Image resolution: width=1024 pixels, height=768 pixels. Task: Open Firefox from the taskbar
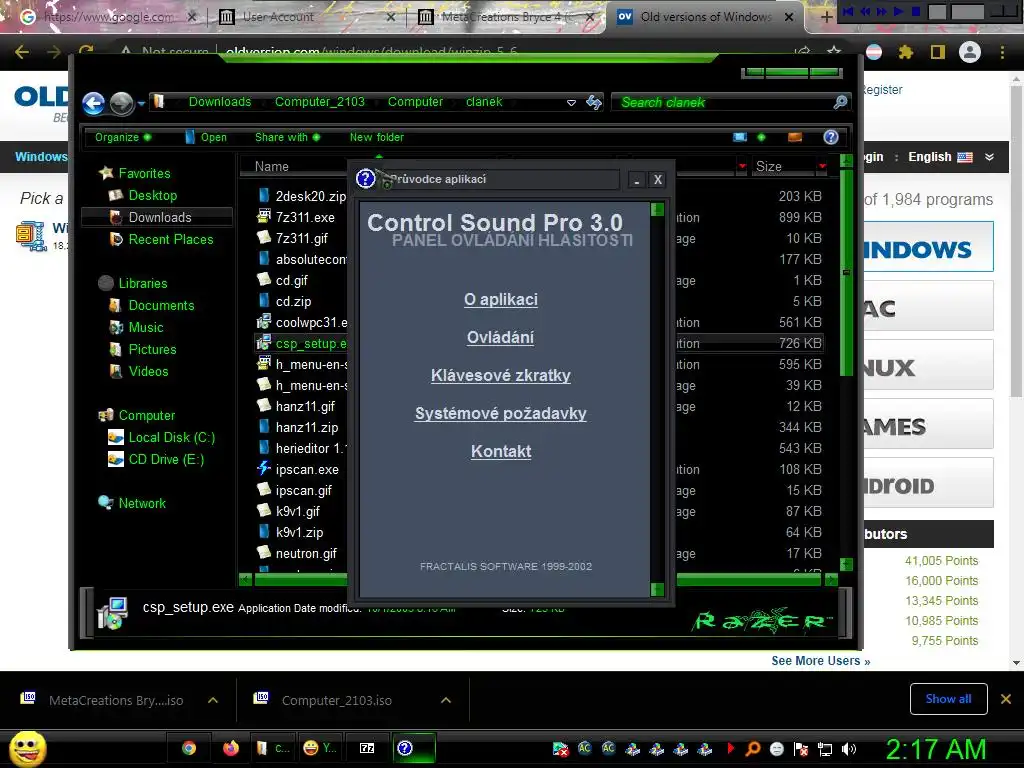pyautogui.click(x=231, y=748)
